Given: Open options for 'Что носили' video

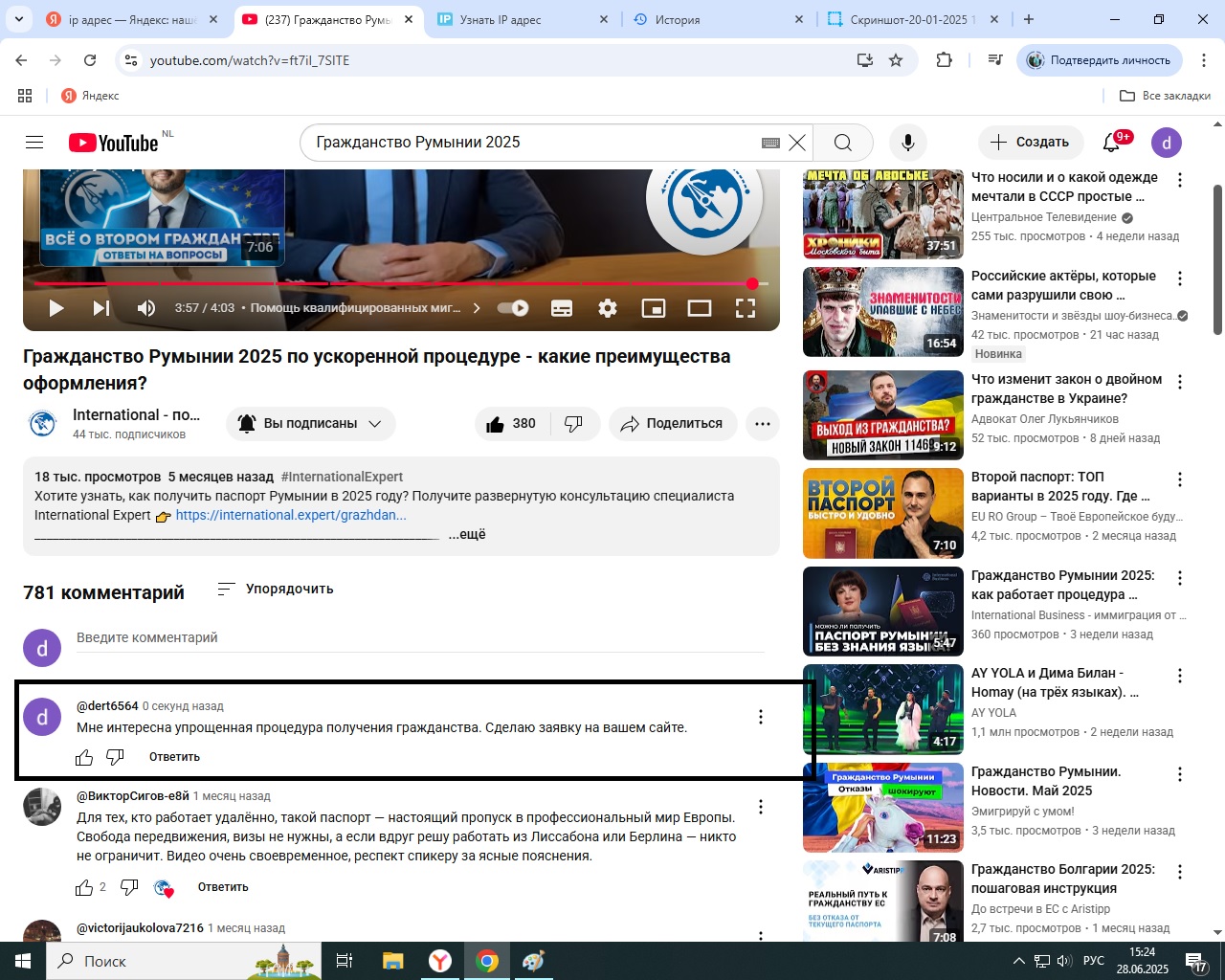Looking at the screenshot, I should [x=1180, y=180].
